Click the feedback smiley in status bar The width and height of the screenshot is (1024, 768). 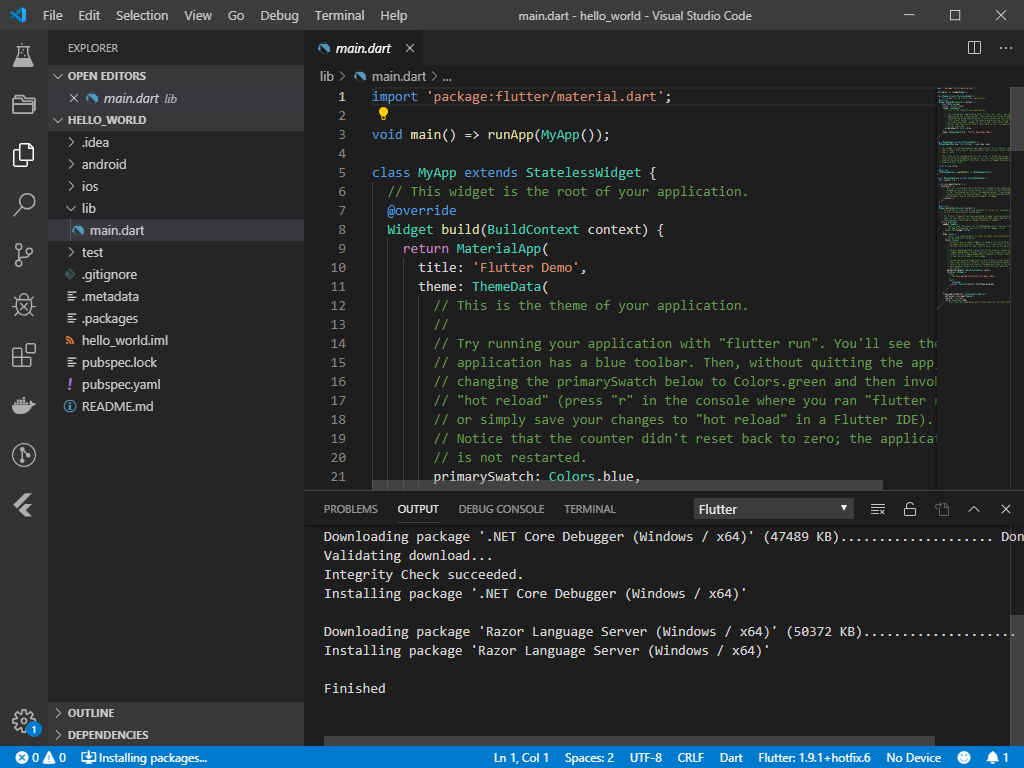[x=963, y=758]
